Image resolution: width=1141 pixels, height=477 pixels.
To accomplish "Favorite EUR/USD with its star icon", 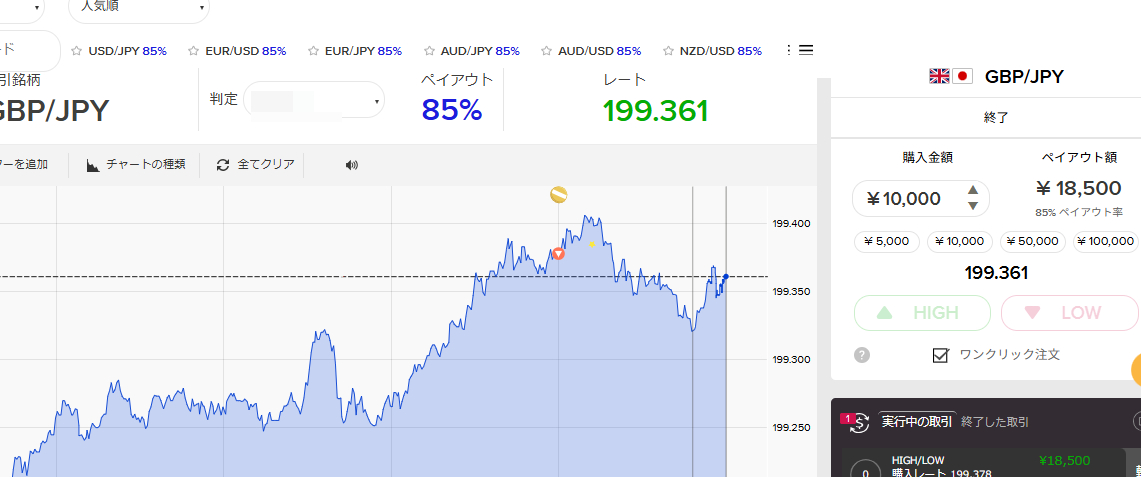I will tap(194, 51).
